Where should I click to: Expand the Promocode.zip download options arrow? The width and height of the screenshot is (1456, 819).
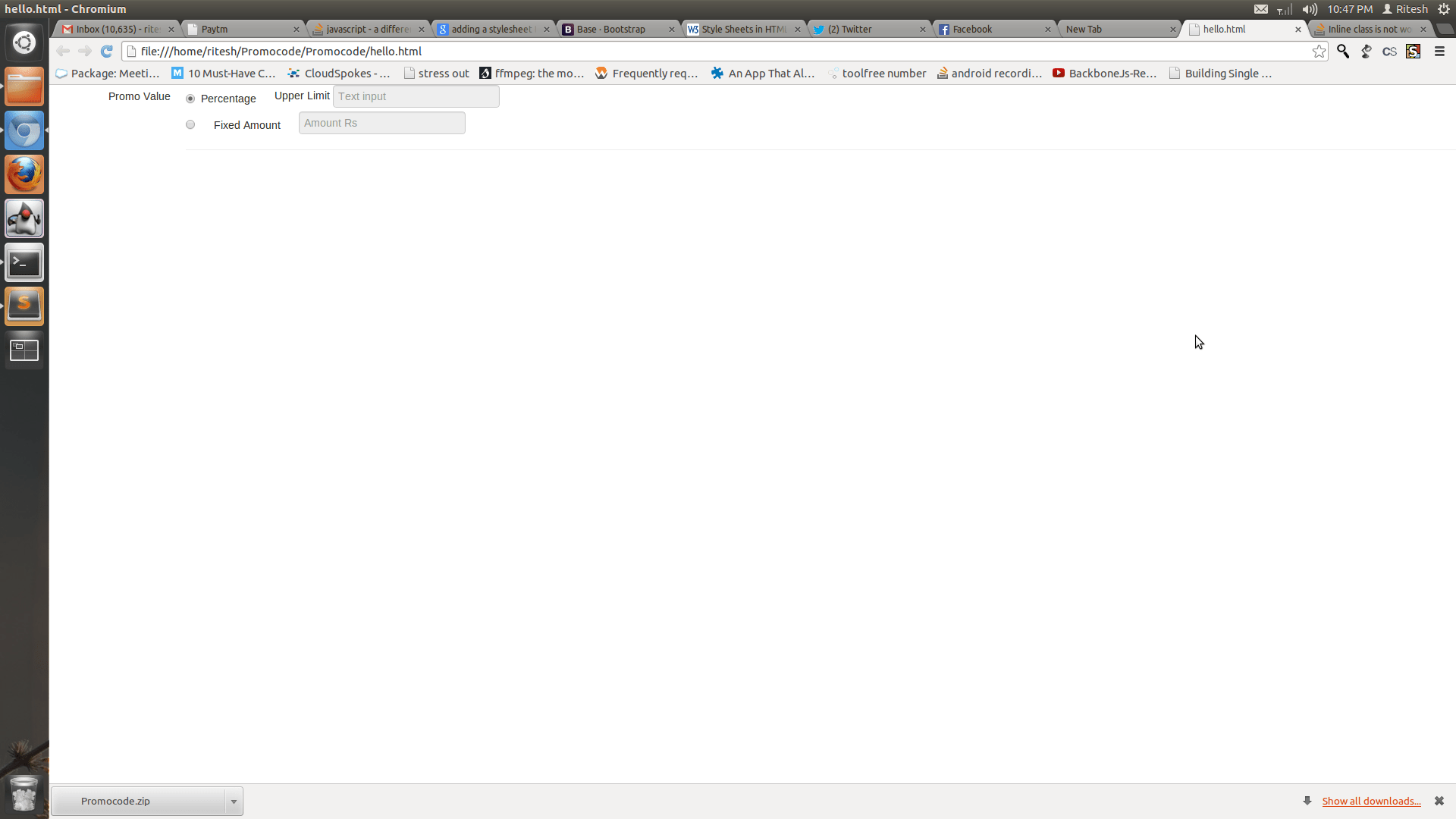tap(234, 801)
